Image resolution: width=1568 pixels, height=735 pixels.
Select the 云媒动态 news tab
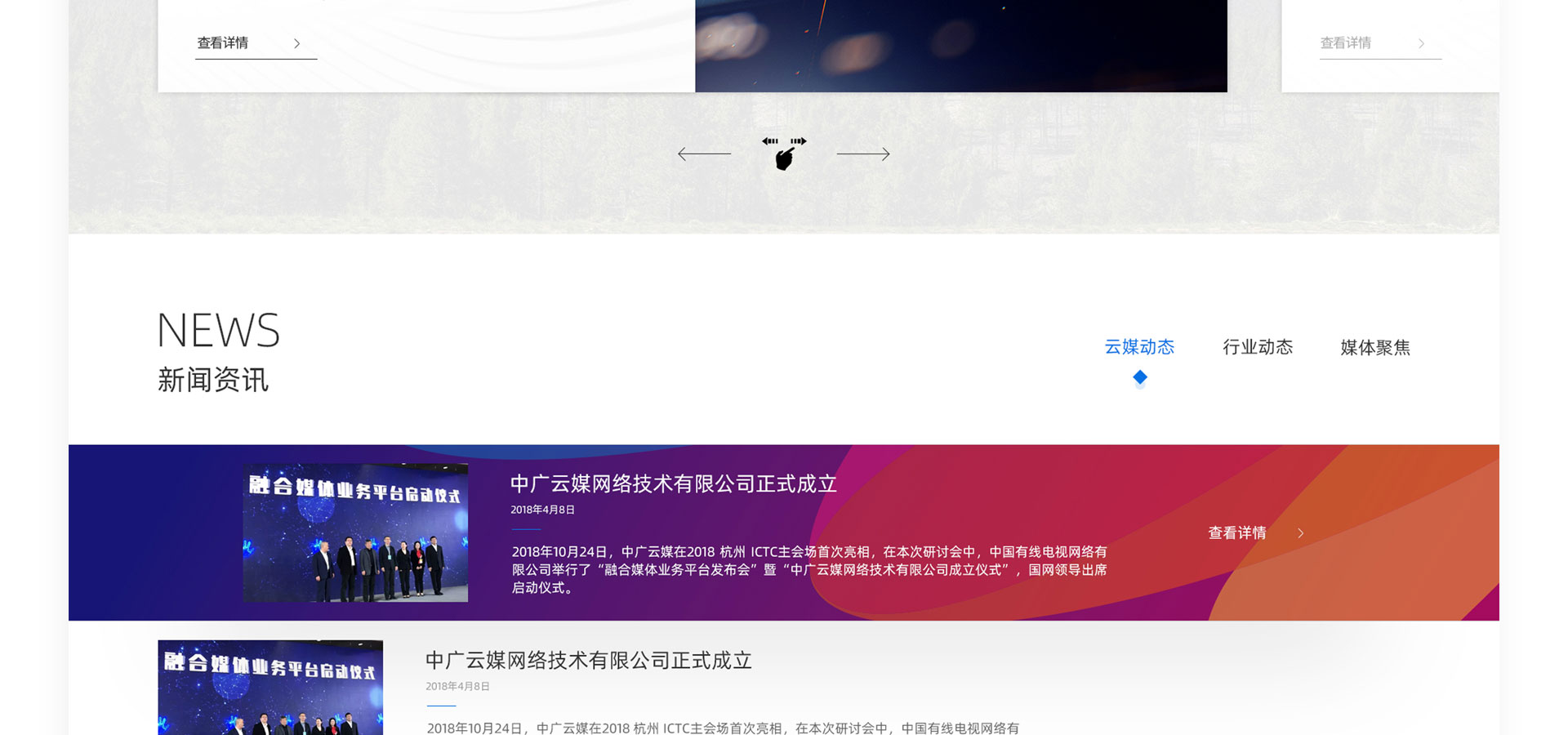(x=1139, y=347)
